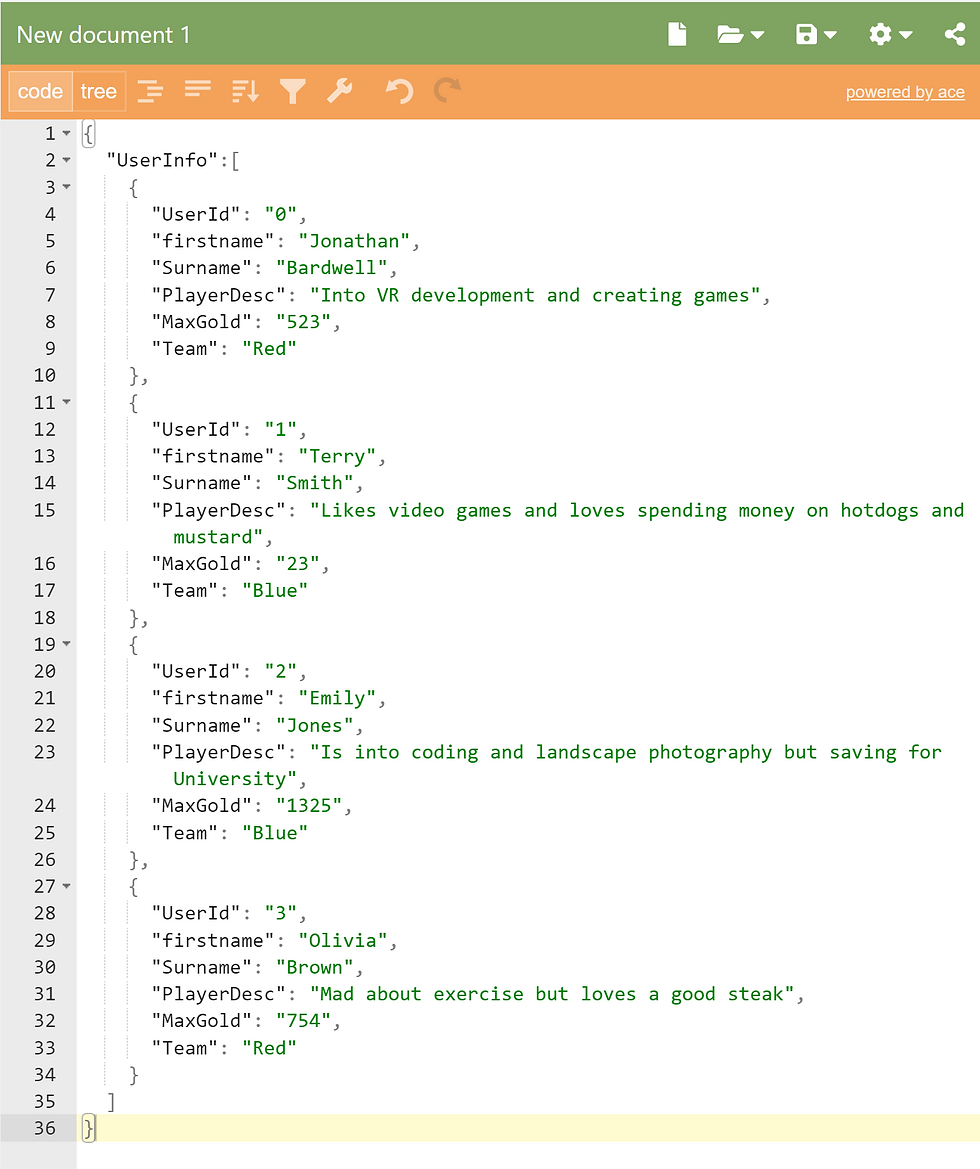This screenshot has height=1169, width=980.
Task: Collapse the fold arrow on line 1
Action: pyautogui.click(x=66, y=133)
